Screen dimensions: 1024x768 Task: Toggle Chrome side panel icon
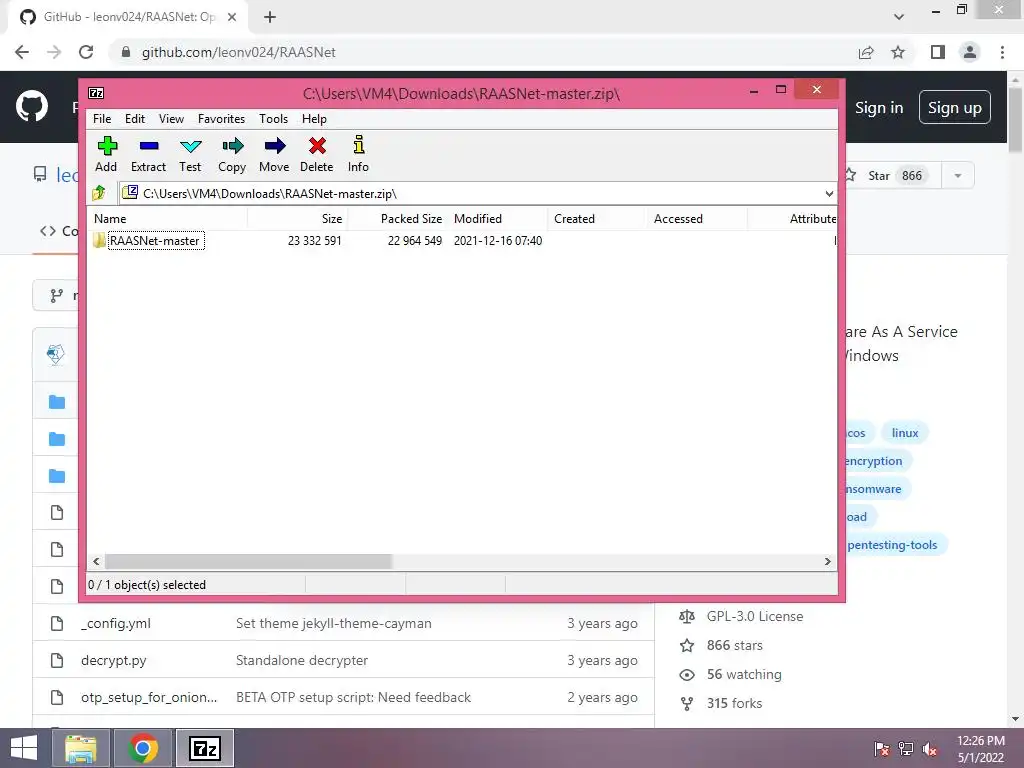point(938,52)
